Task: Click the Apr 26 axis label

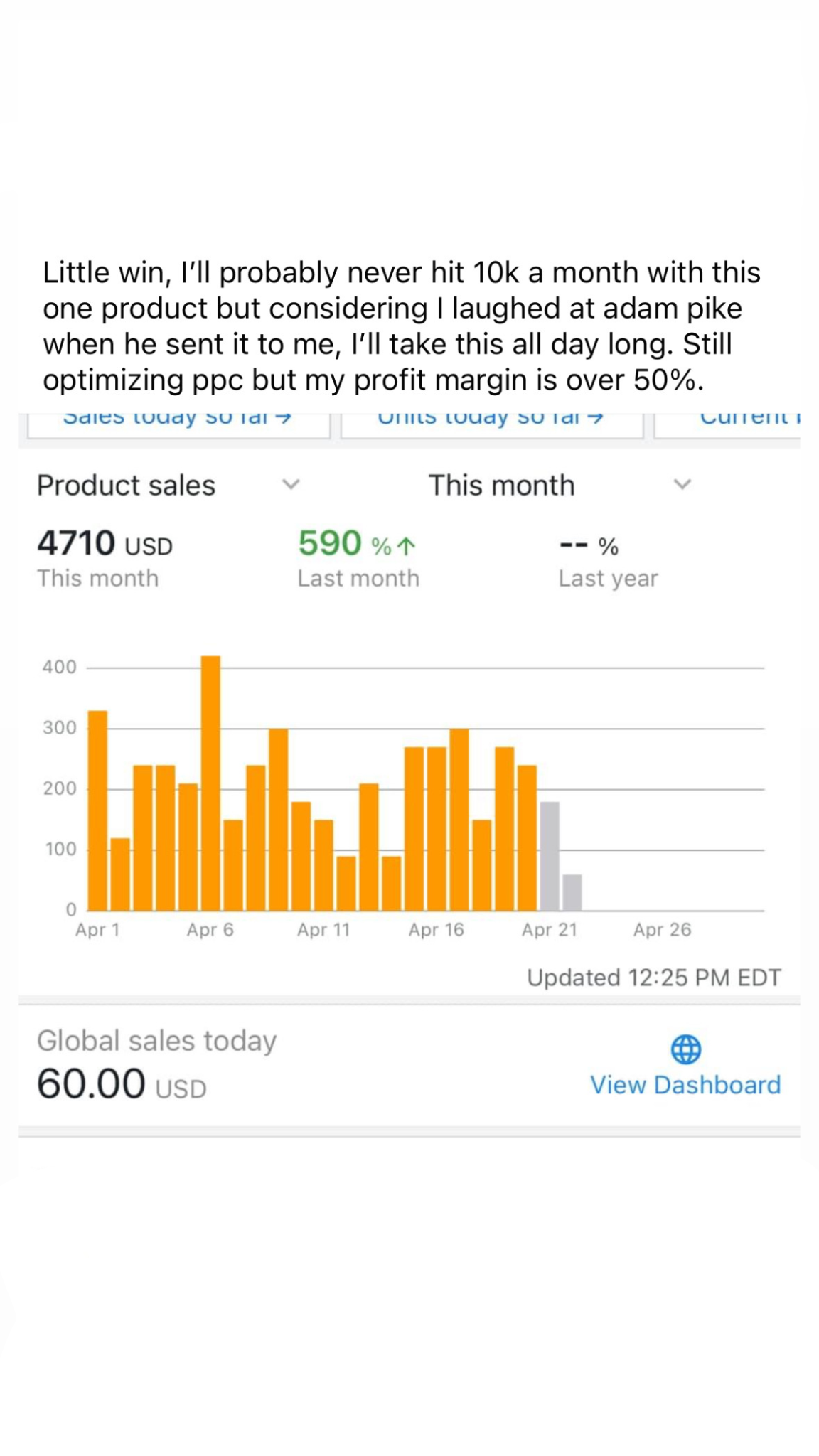Action: 662,930
